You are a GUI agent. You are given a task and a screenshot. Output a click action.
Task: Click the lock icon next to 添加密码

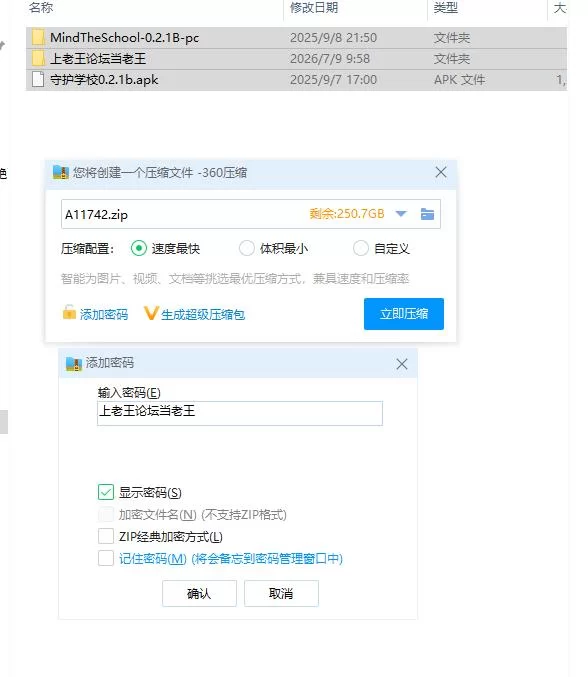pyautogui.click(x=69, y=312)
